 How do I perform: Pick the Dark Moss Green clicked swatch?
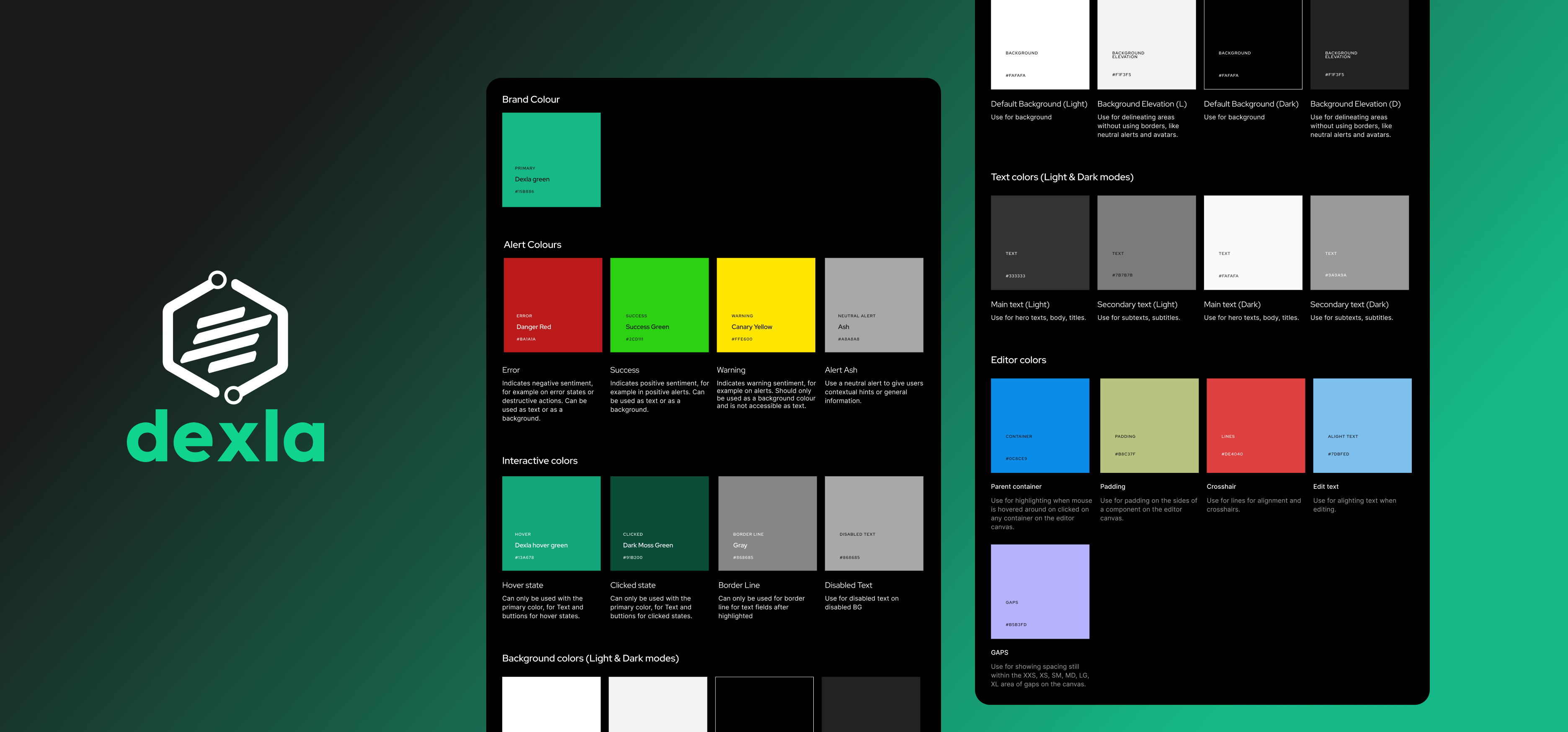pyautogui.click(x=659, y=523)
